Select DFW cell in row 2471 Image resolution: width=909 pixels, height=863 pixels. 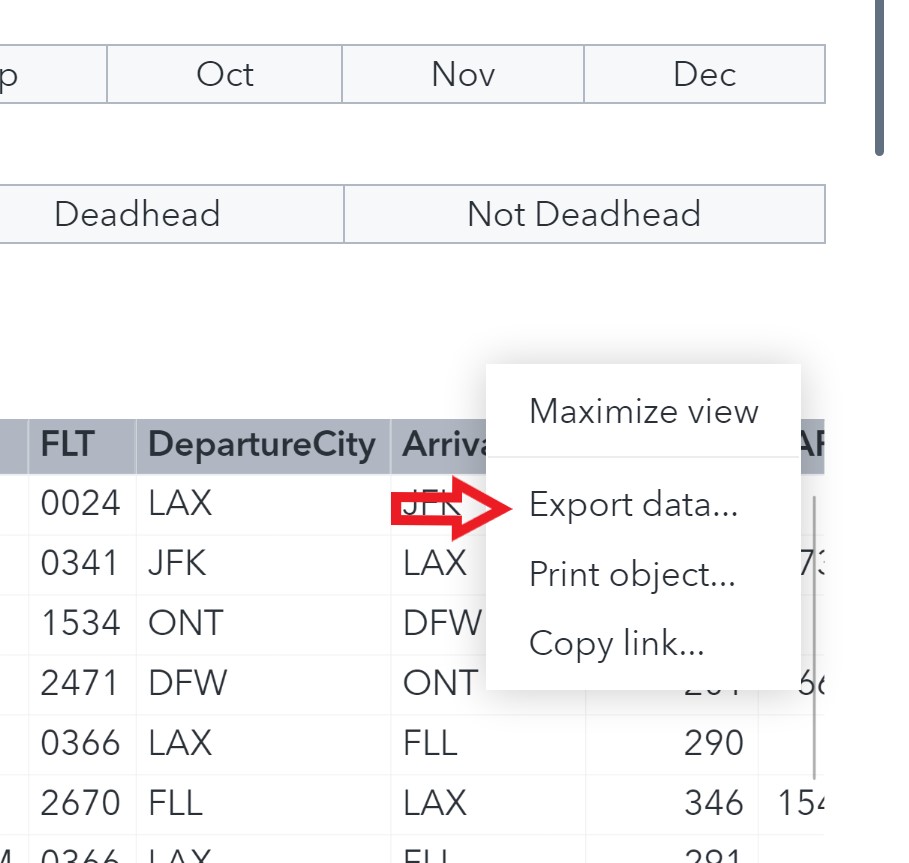(x=188, y=683)
